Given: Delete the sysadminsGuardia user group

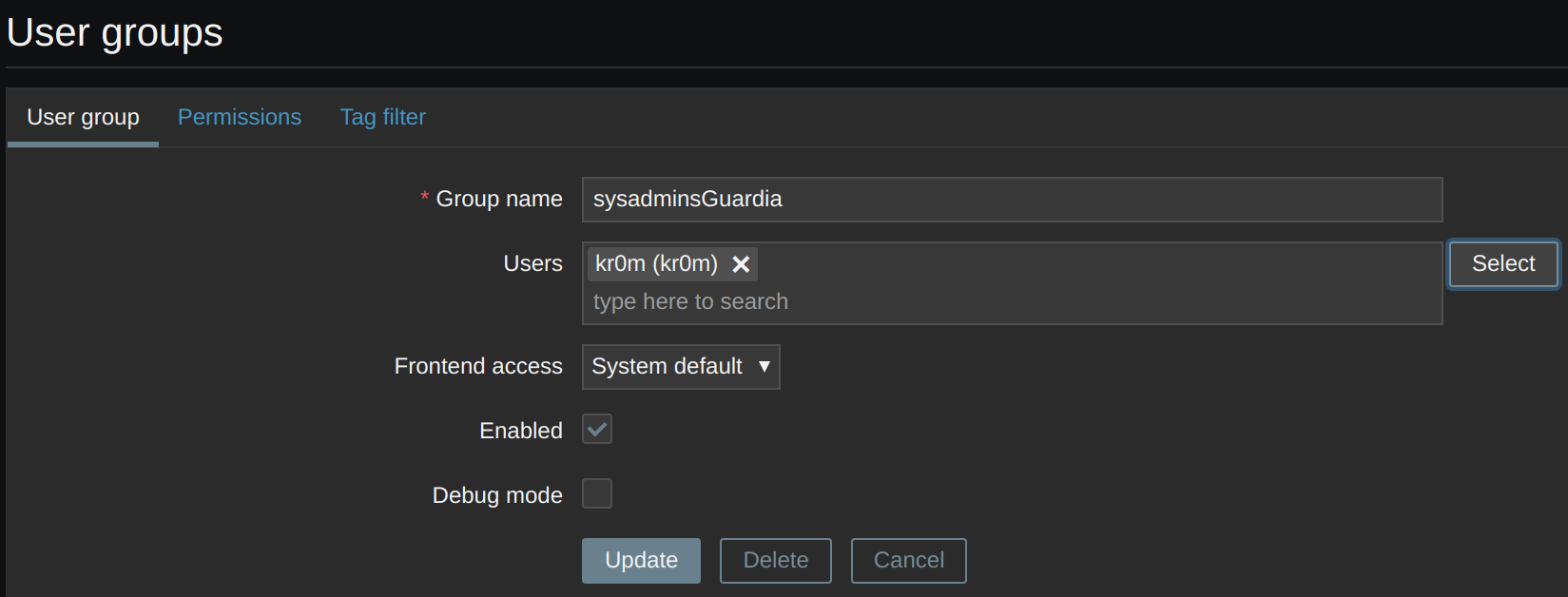Looking at the screenshot, I should click(x=775, y=561).
